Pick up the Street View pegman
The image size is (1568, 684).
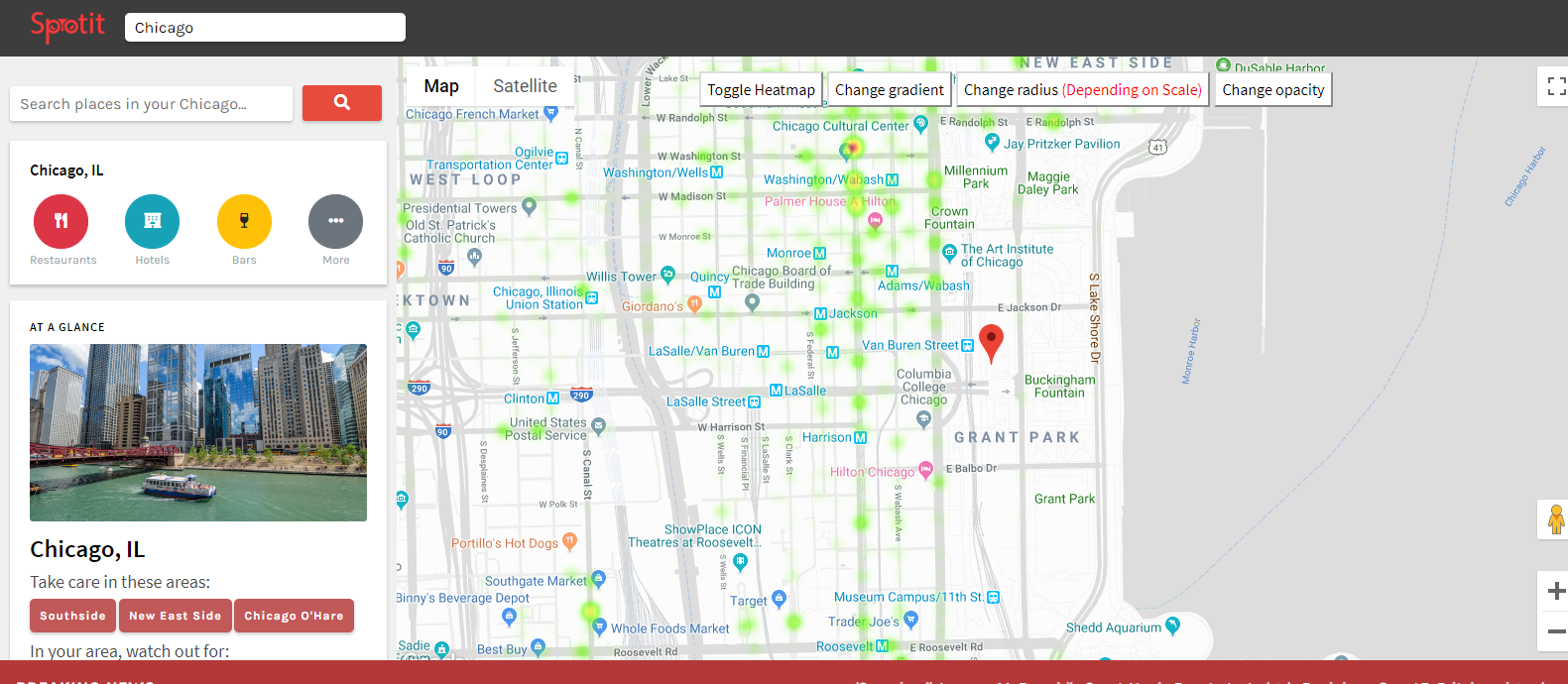1556,519
